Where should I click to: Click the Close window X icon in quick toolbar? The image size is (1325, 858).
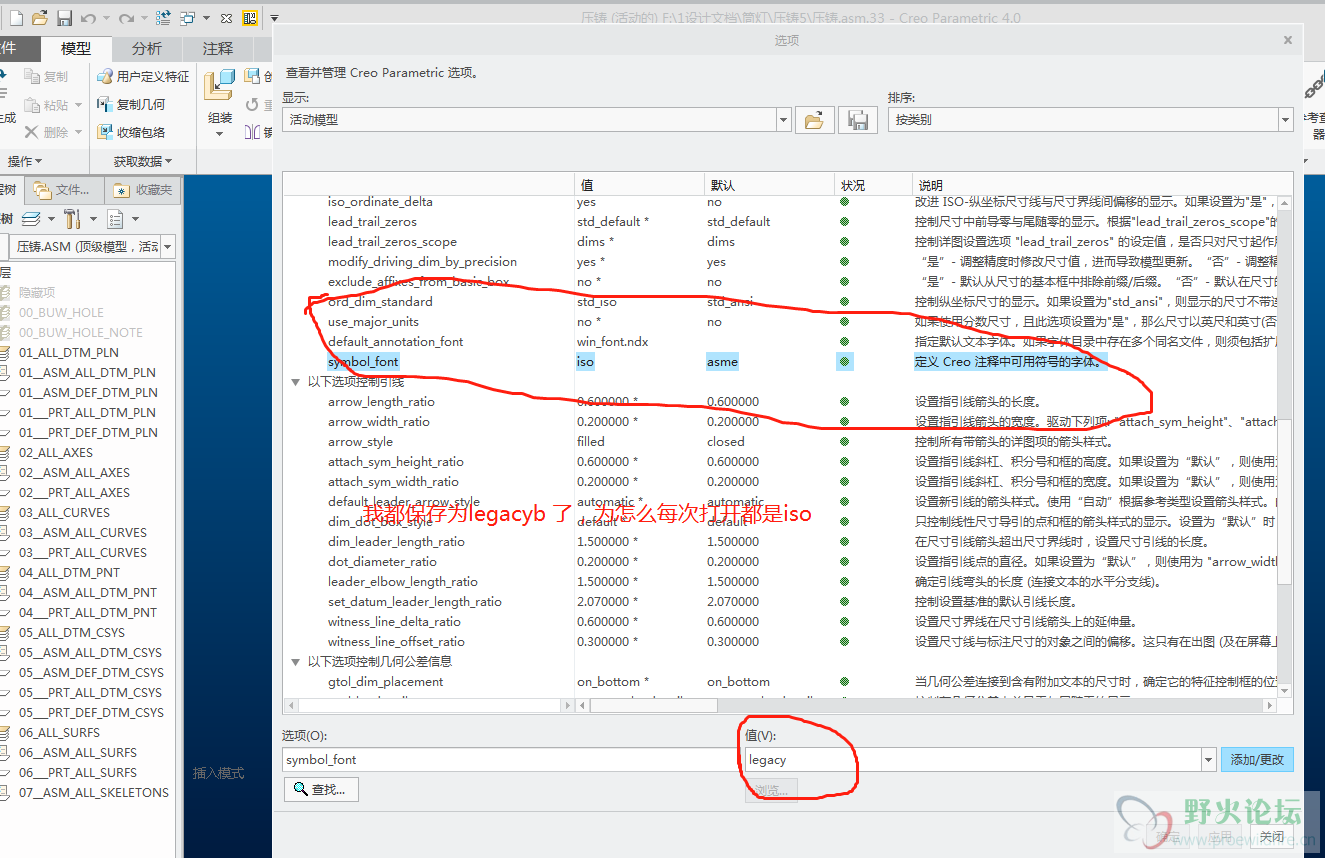pos(226,18)
